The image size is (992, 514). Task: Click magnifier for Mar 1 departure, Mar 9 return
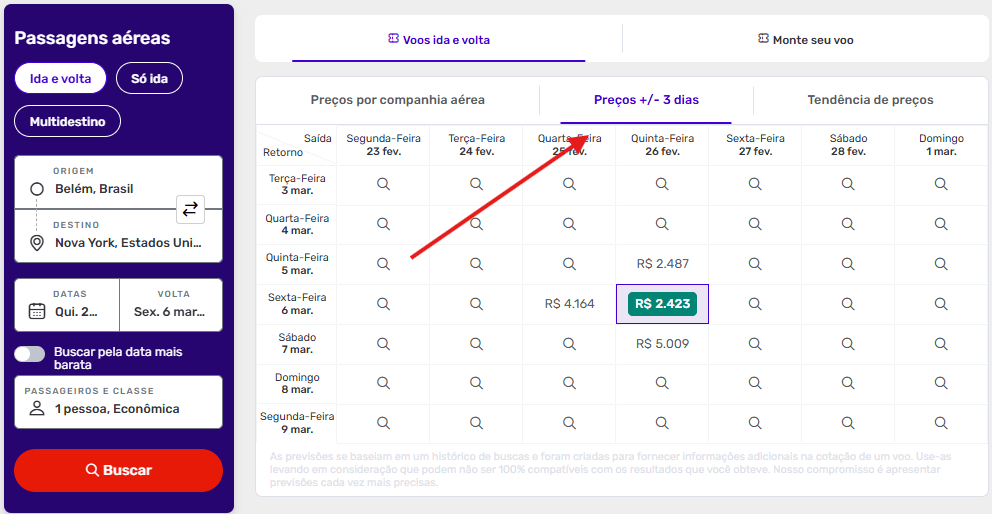[x=941, y=422]
